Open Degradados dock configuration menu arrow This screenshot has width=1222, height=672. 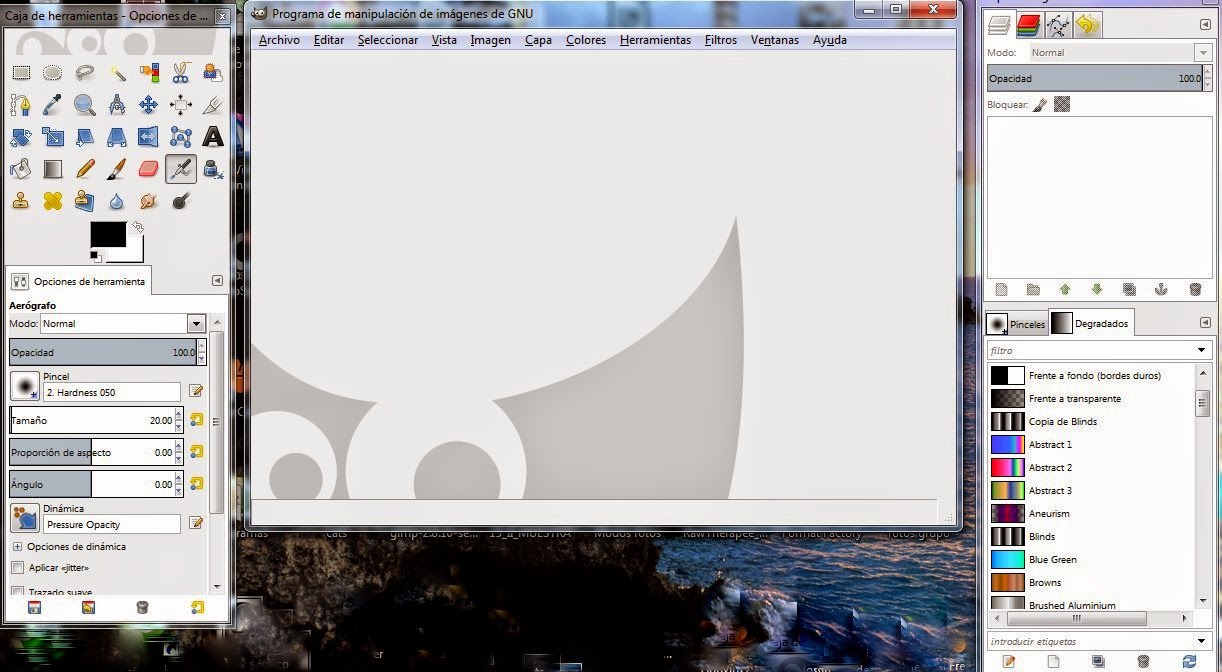tap(1205, 322)
